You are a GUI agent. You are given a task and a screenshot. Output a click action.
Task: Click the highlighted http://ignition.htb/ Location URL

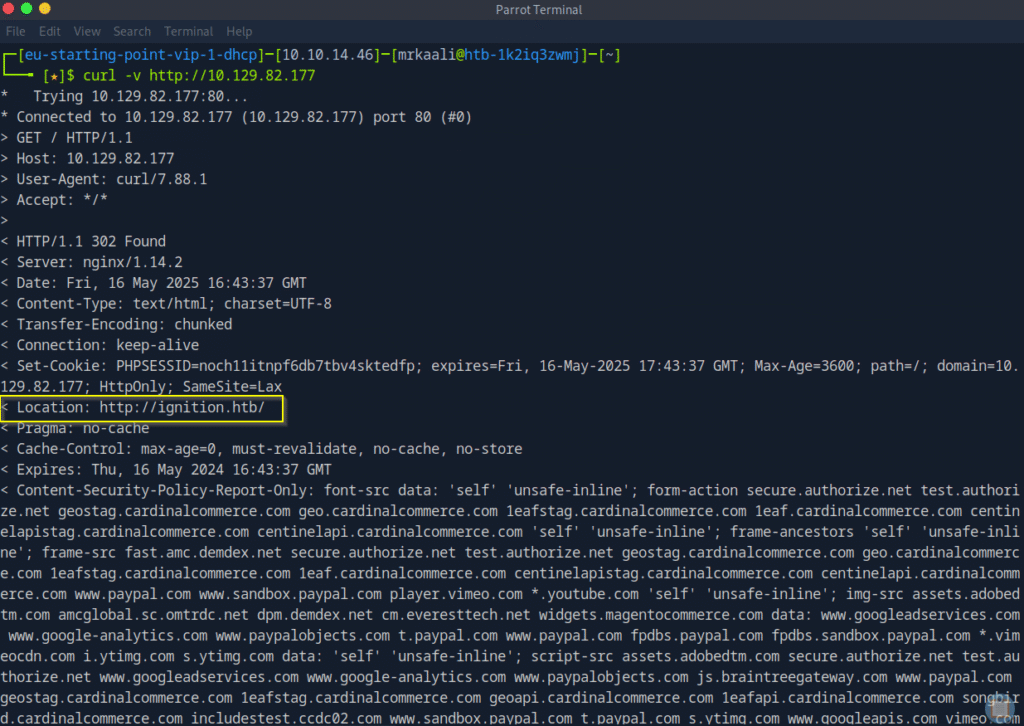(x=190, y=408)
